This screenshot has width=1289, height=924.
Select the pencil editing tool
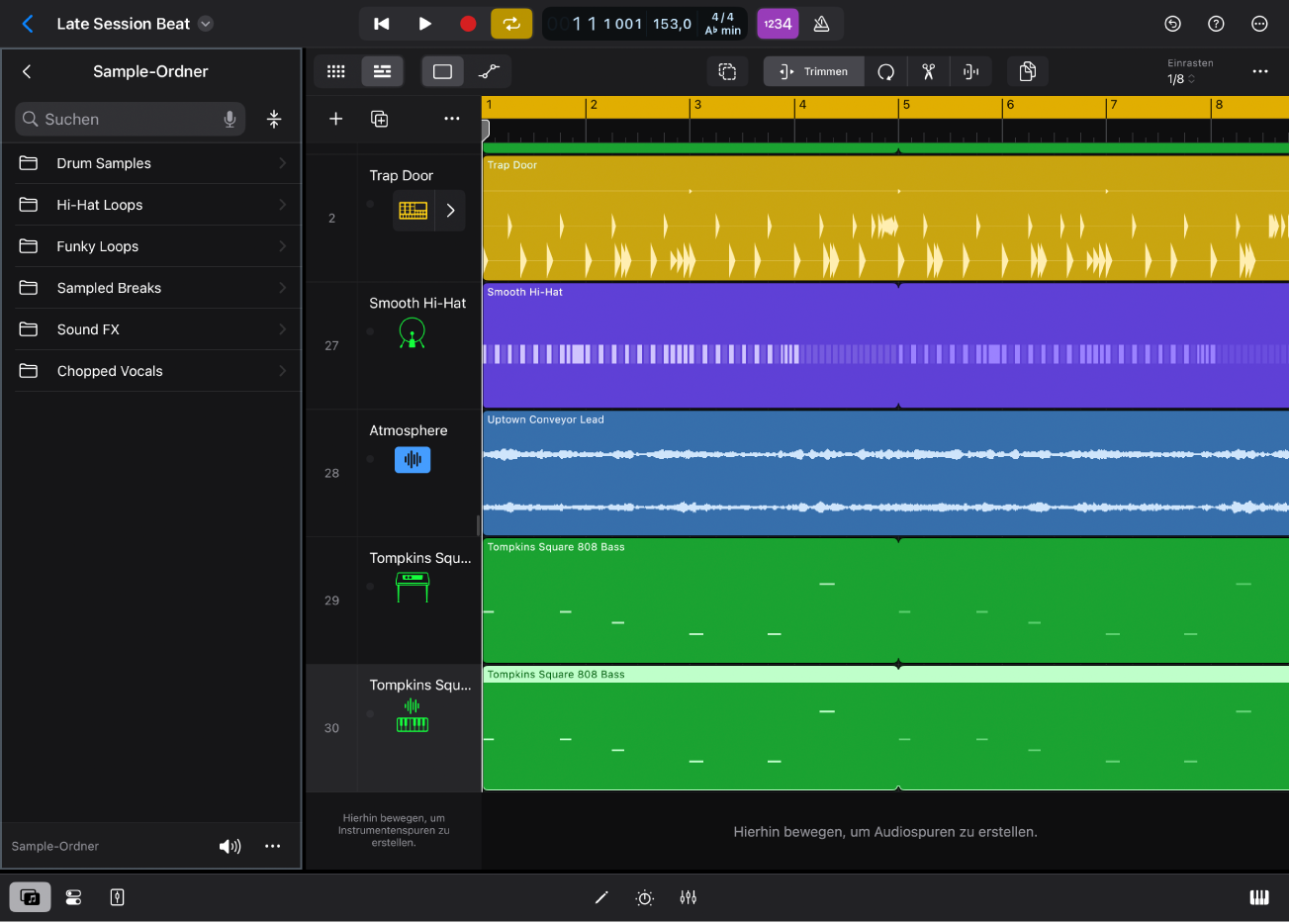coord(601,897)
